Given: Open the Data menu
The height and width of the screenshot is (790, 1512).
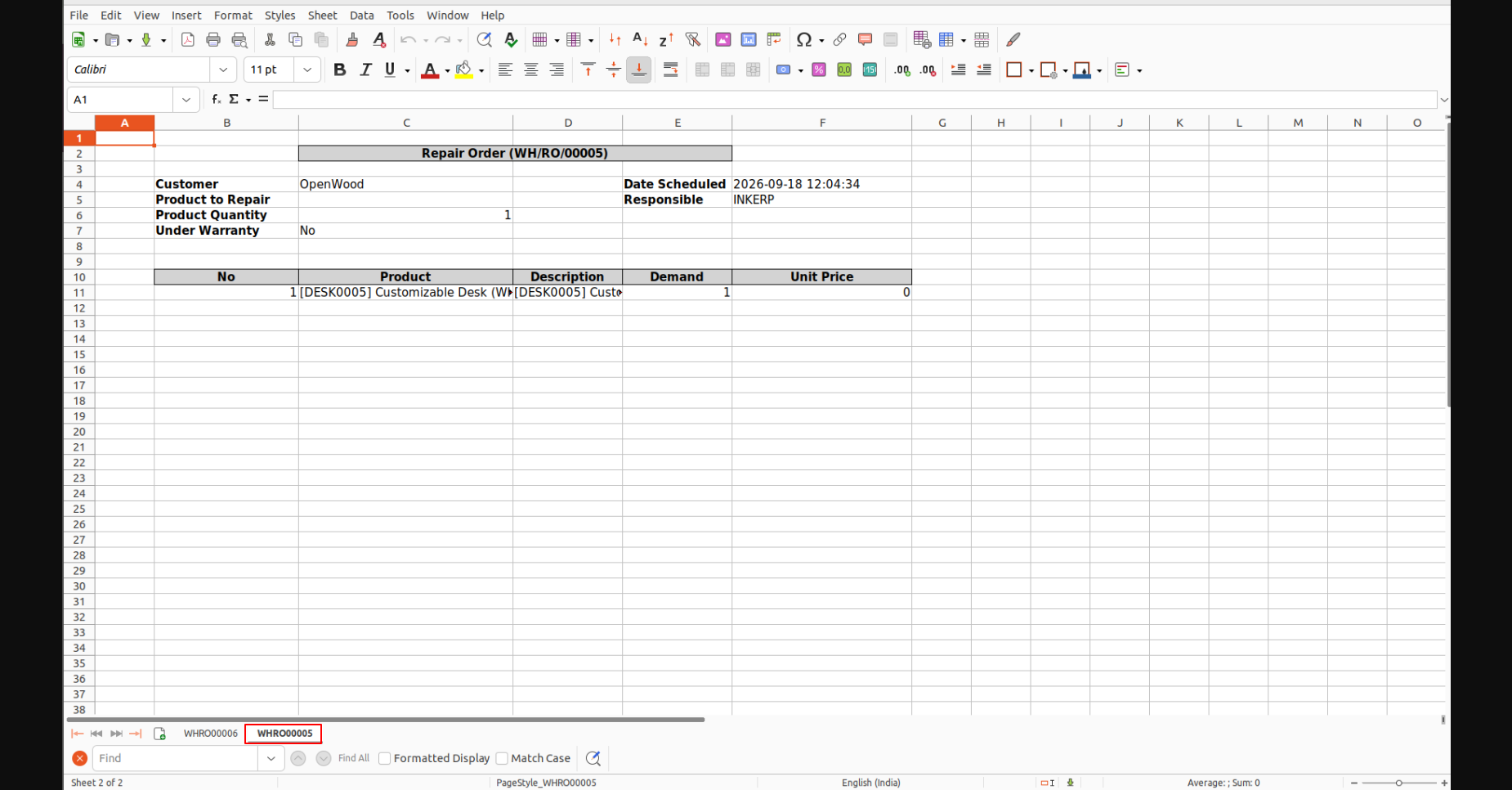Looking at the screenshot, I should pos(361,15).
